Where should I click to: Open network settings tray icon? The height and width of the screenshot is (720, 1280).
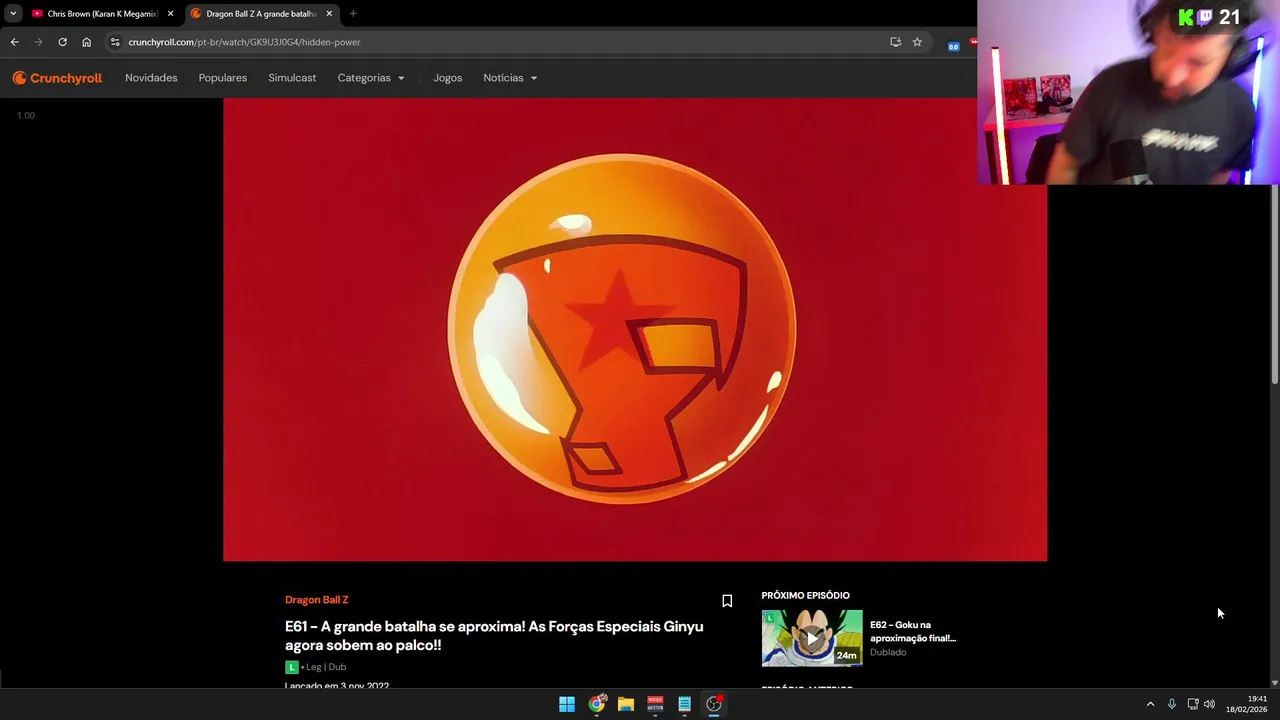(x=1193, y=704)
